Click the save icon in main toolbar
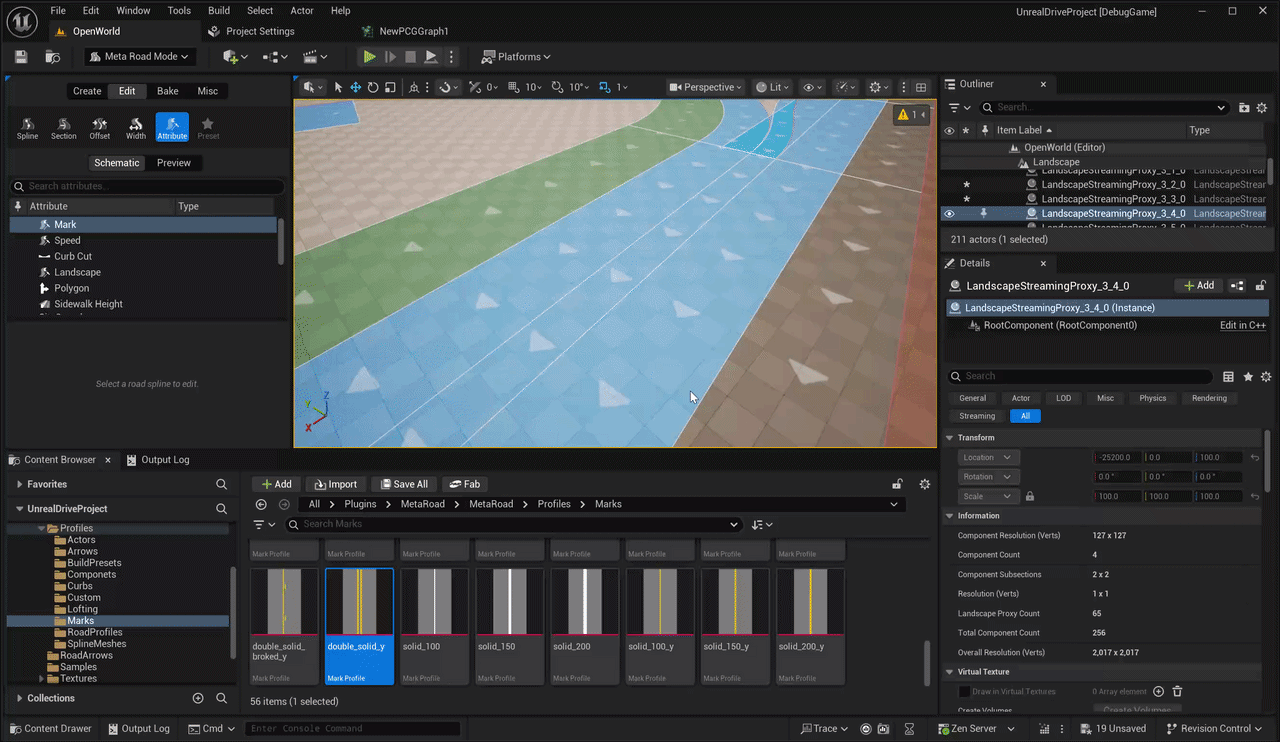 coord(21,57)
